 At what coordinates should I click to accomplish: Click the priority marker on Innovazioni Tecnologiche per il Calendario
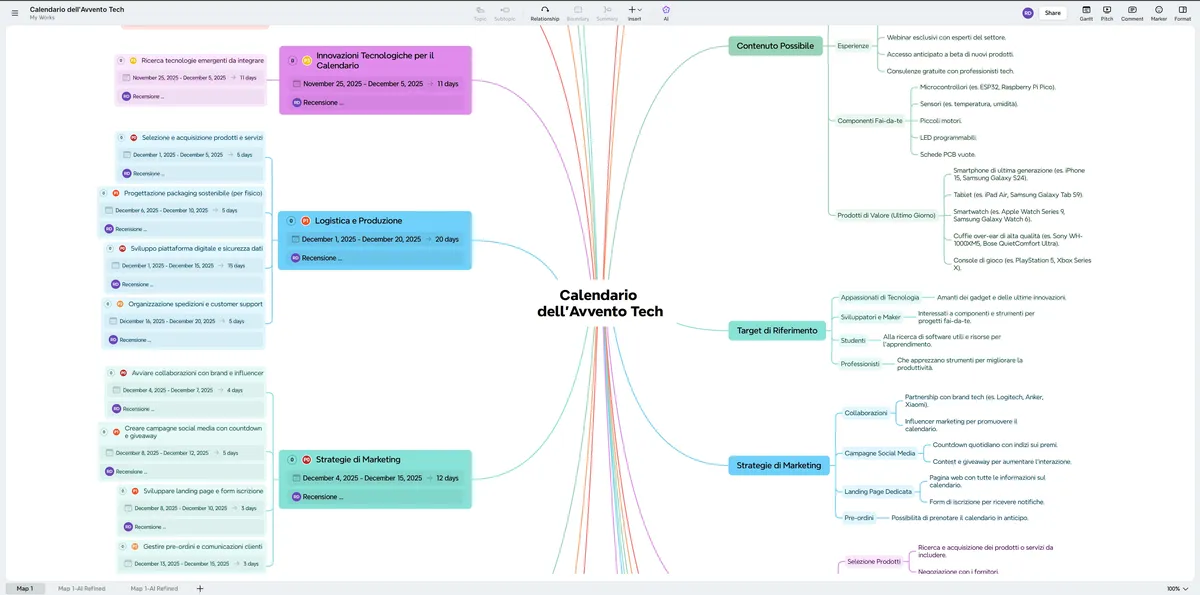pyautogui.click(x=307, y=61)
